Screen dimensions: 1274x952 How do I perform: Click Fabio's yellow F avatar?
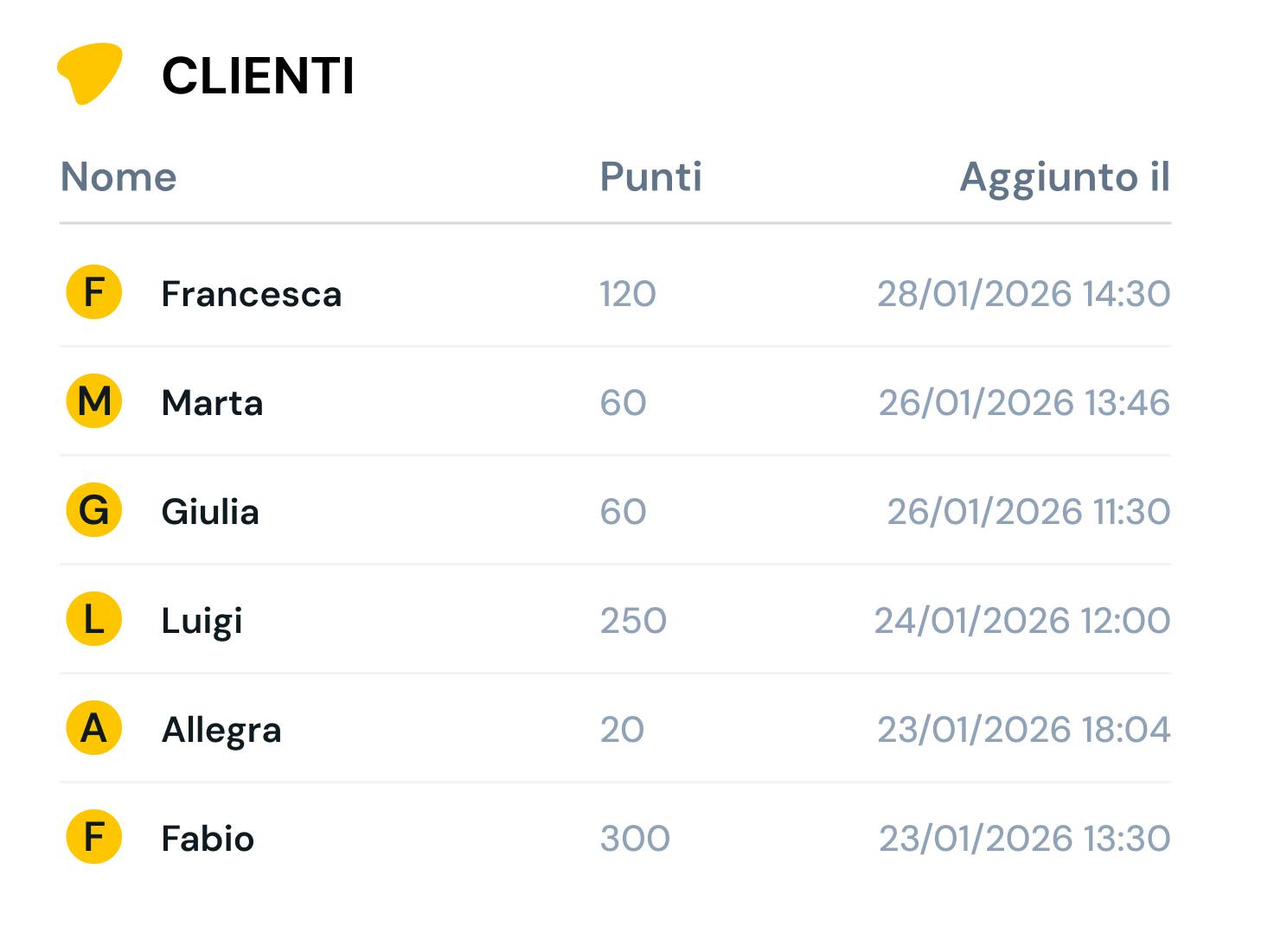[x=93, y=837]
